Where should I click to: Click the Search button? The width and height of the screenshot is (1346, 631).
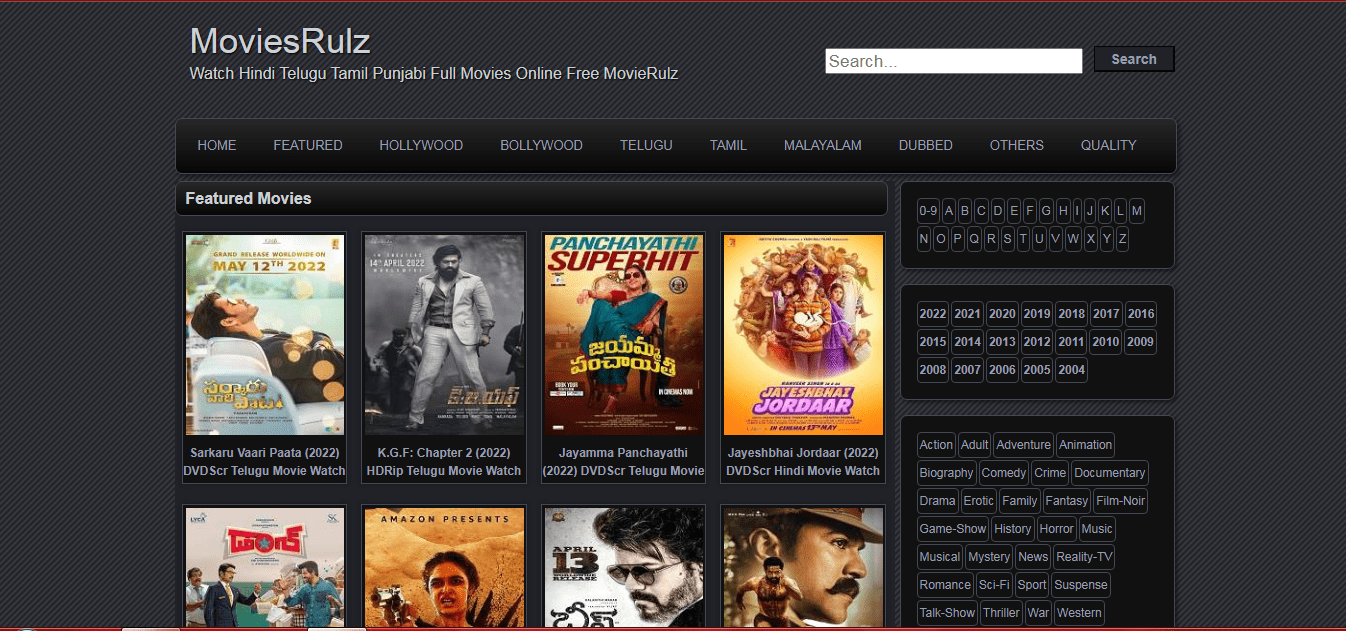point(1134,59)
